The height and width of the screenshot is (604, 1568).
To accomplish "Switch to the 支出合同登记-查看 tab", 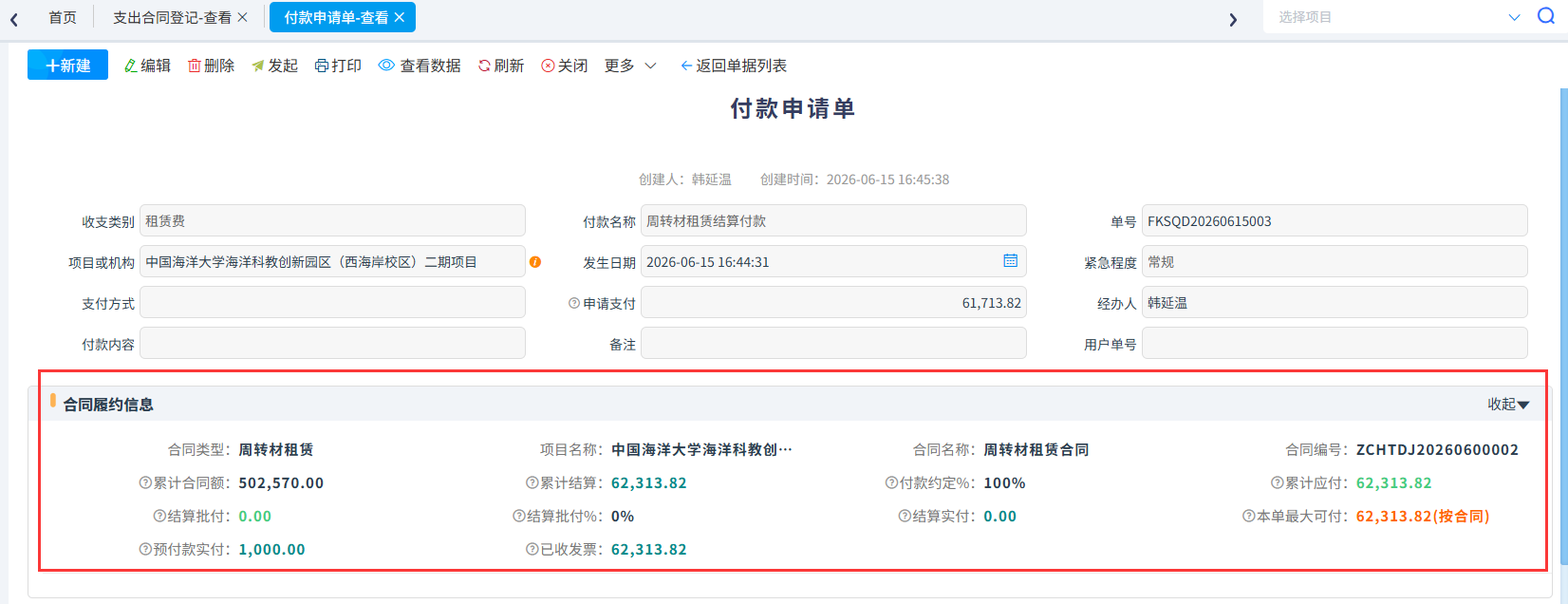I will (x=172, y=17).
